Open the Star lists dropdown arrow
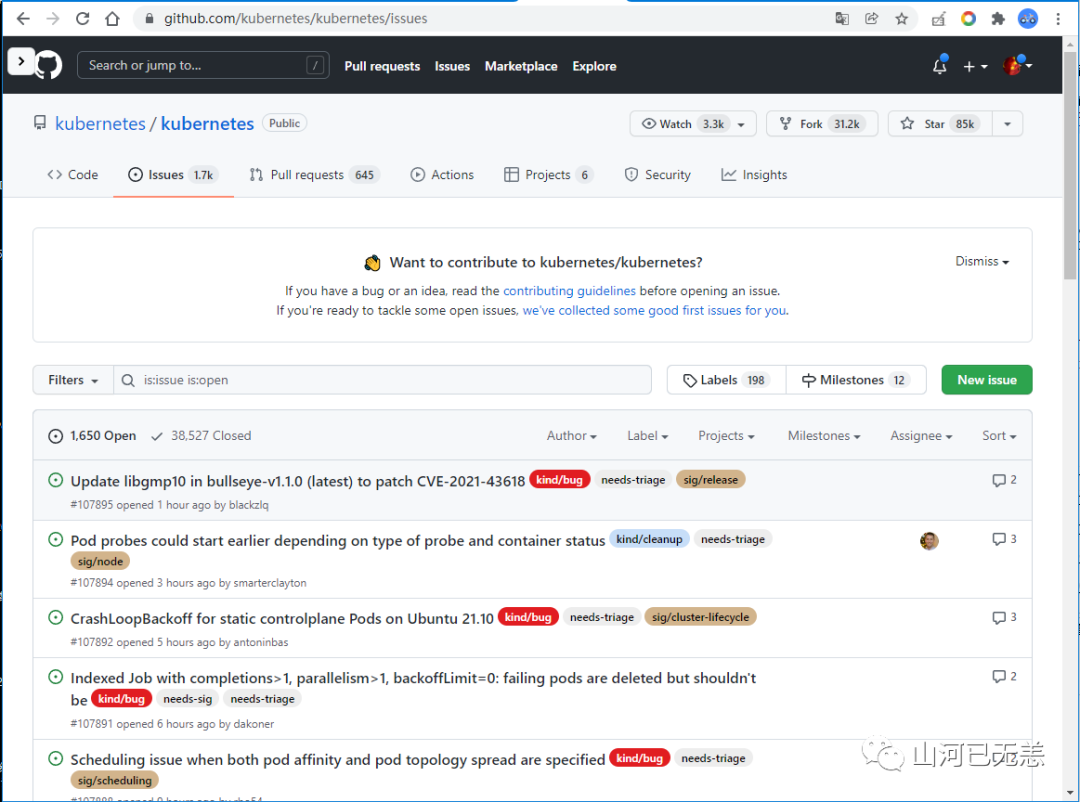1080x802 pixels. 1008,124
